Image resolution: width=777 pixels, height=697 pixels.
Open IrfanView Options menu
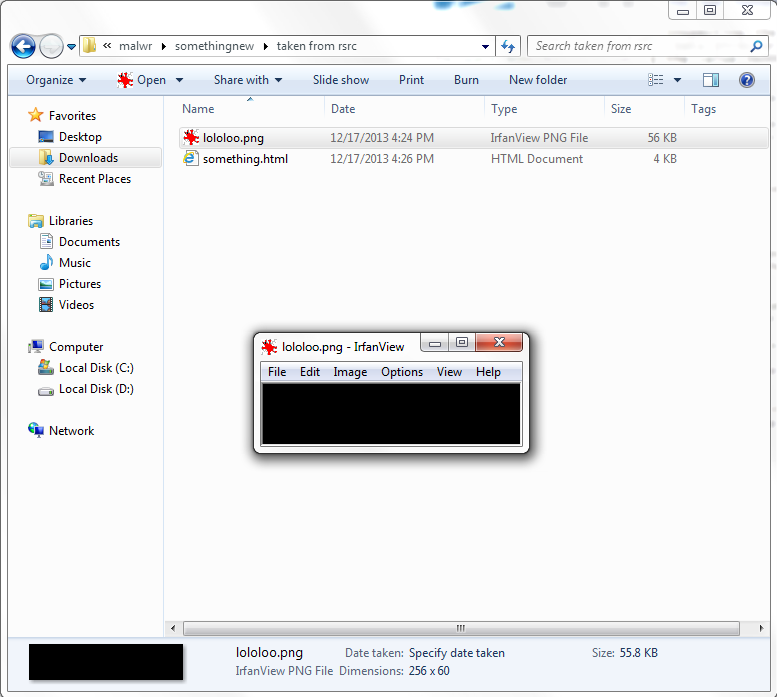pyautogui.click(x=402, y=372)
